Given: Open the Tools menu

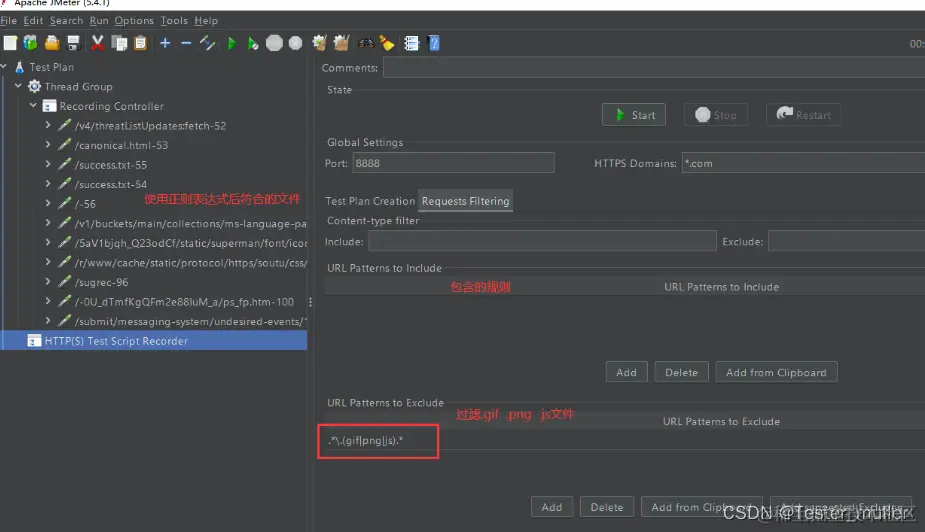Looking at the screenshot, I should 174,21.
